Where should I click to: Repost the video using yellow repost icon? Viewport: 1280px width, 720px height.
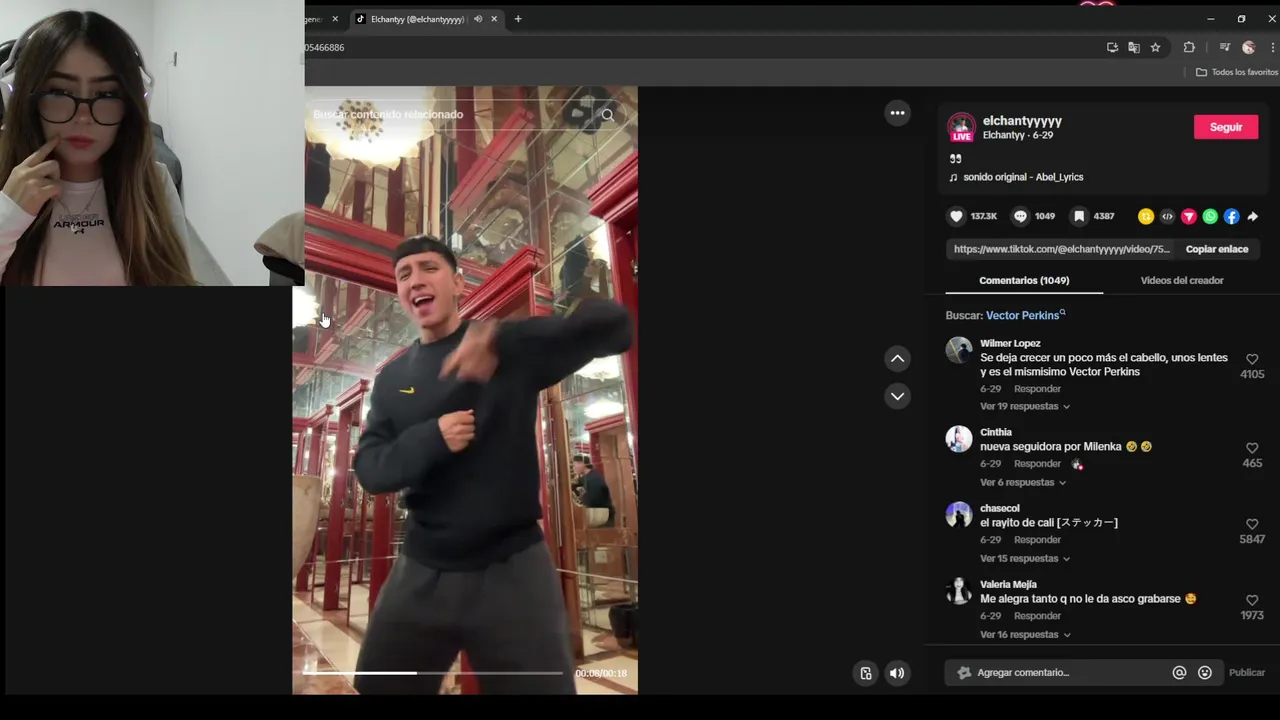[1146, 216]
